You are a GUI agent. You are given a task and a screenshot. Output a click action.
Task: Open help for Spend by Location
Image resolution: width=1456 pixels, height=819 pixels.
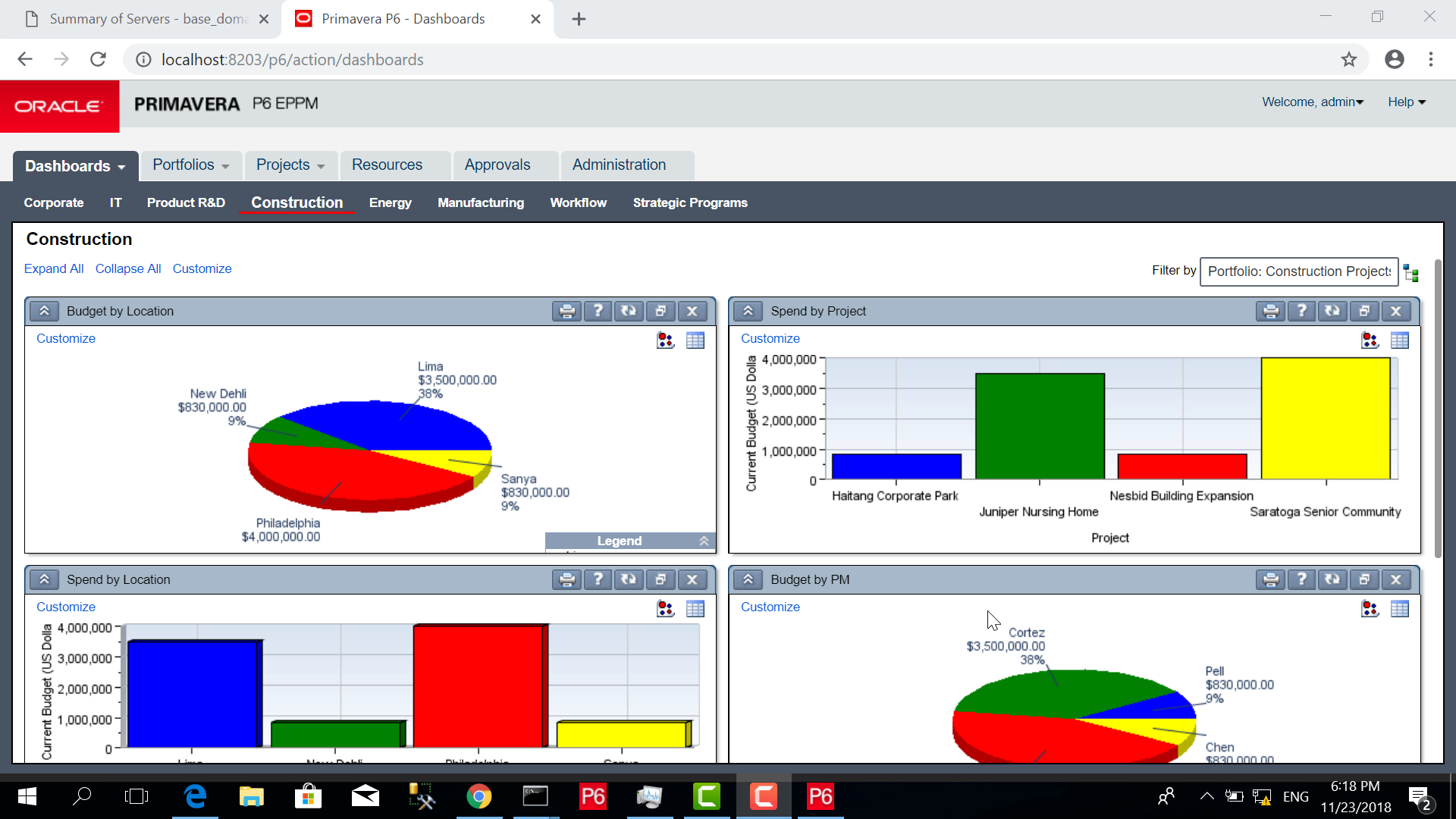click(598, 579)
